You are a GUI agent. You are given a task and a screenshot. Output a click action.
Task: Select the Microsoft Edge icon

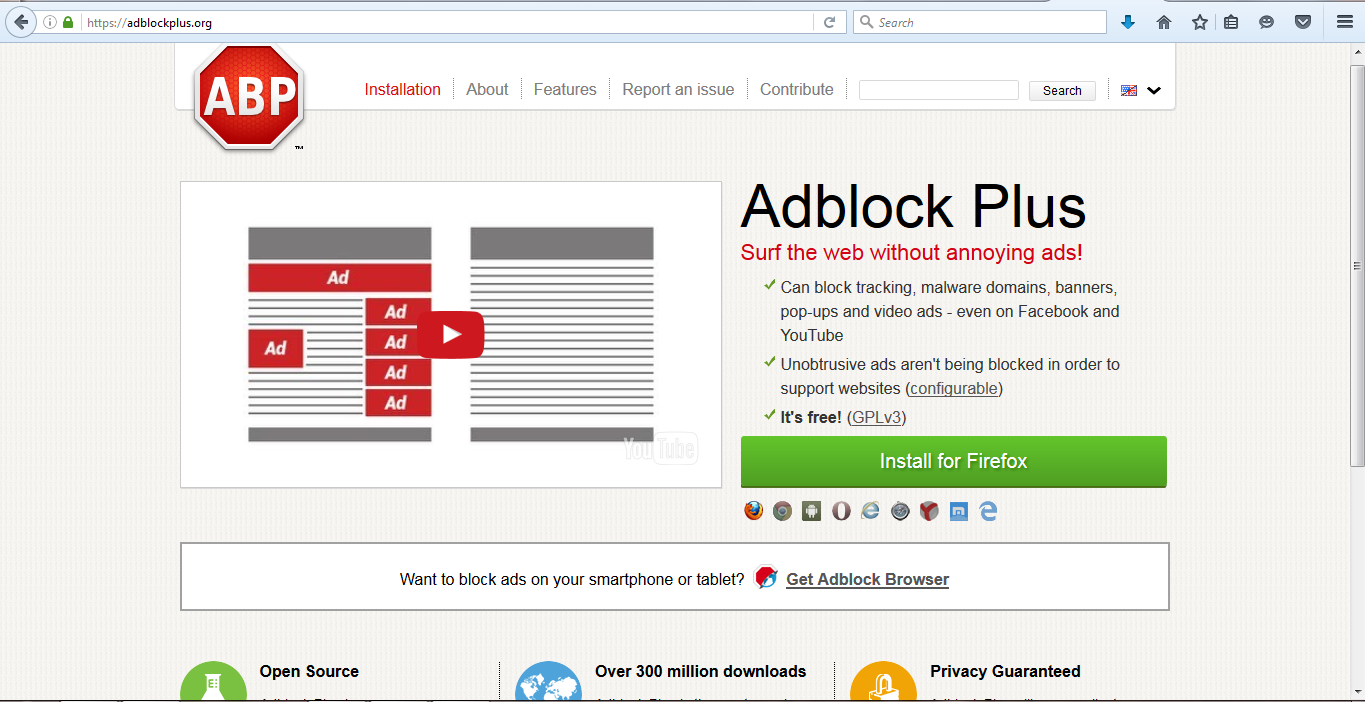point(988,511)
